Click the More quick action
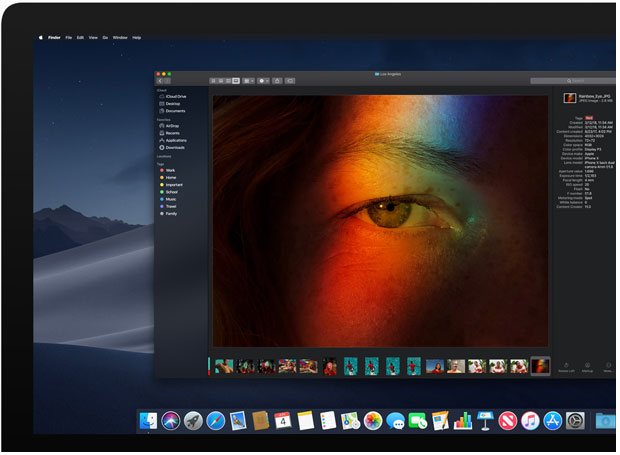This screenshot has height=455, width=620. coord(609,367)
